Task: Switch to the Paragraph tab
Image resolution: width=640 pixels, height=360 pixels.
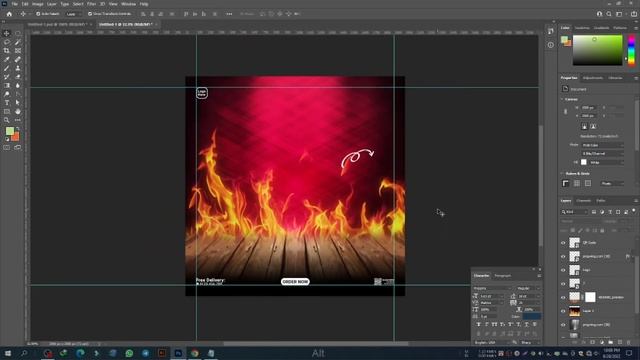Action: [502, 276]
